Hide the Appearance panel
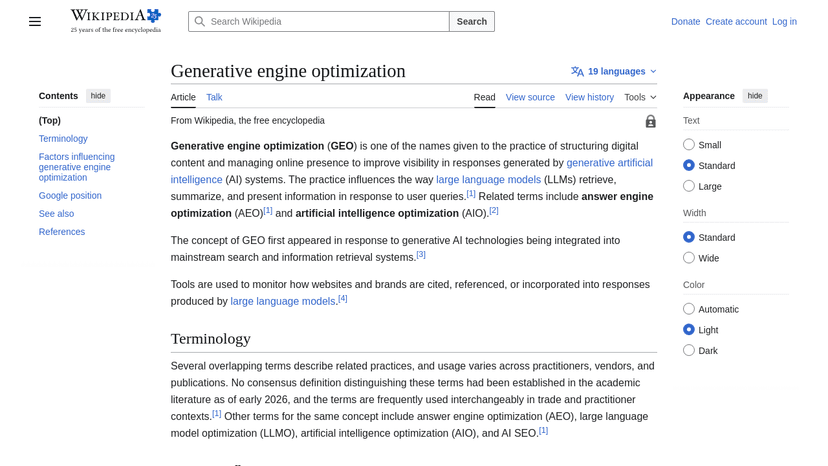Image resolution: width=828 pixels, height=466 pixels. 755,96
